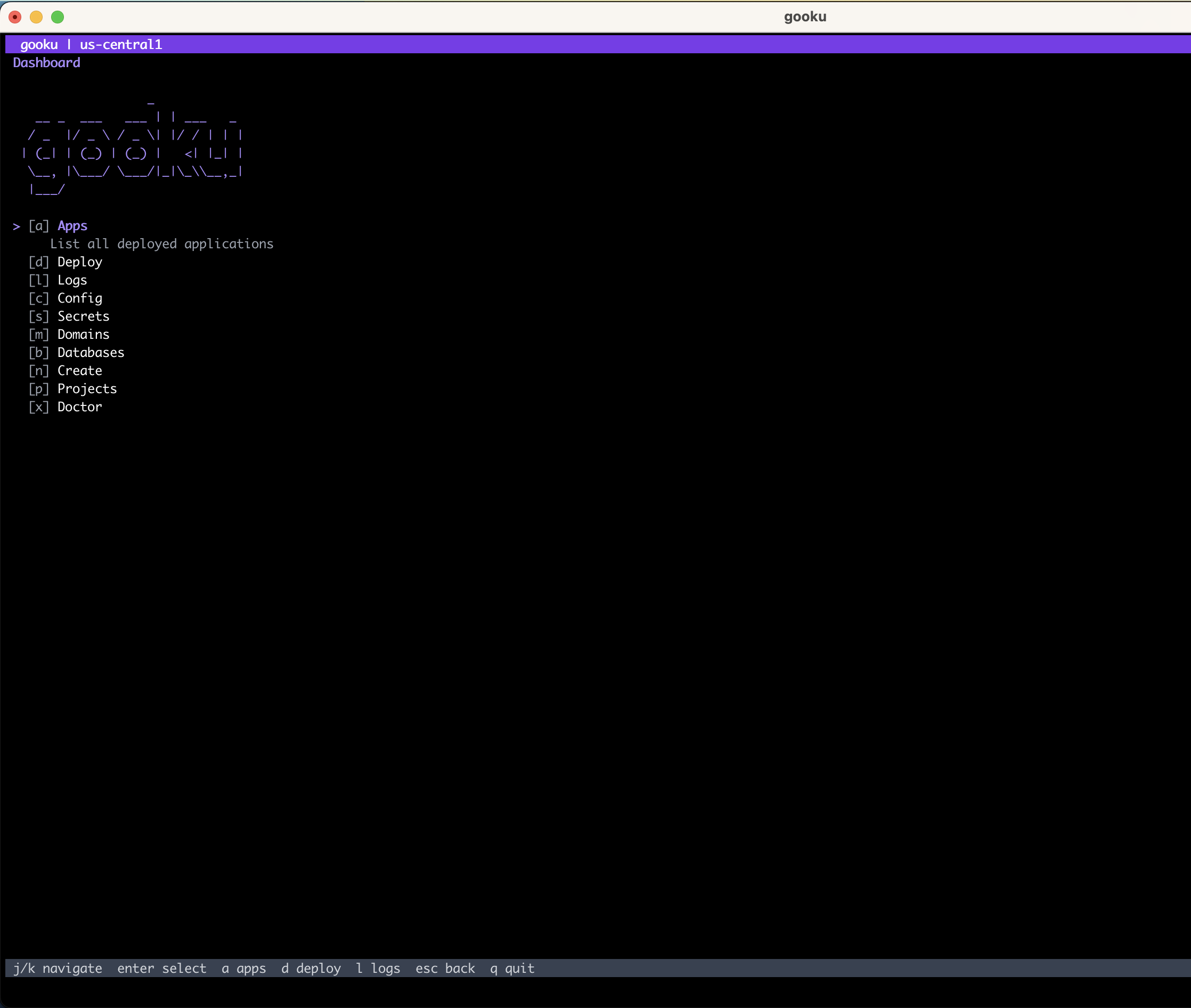The image size is (1191, 1008).
Task: Click the gooku ASCII art logo
Action: (132, 149)
